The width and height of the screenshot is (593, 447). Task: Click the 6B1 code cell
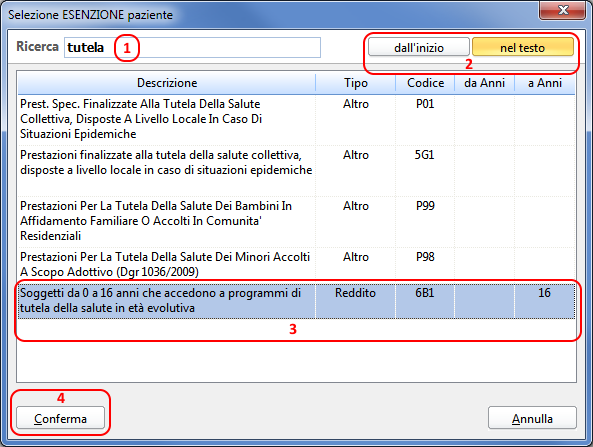pos(425,293)
